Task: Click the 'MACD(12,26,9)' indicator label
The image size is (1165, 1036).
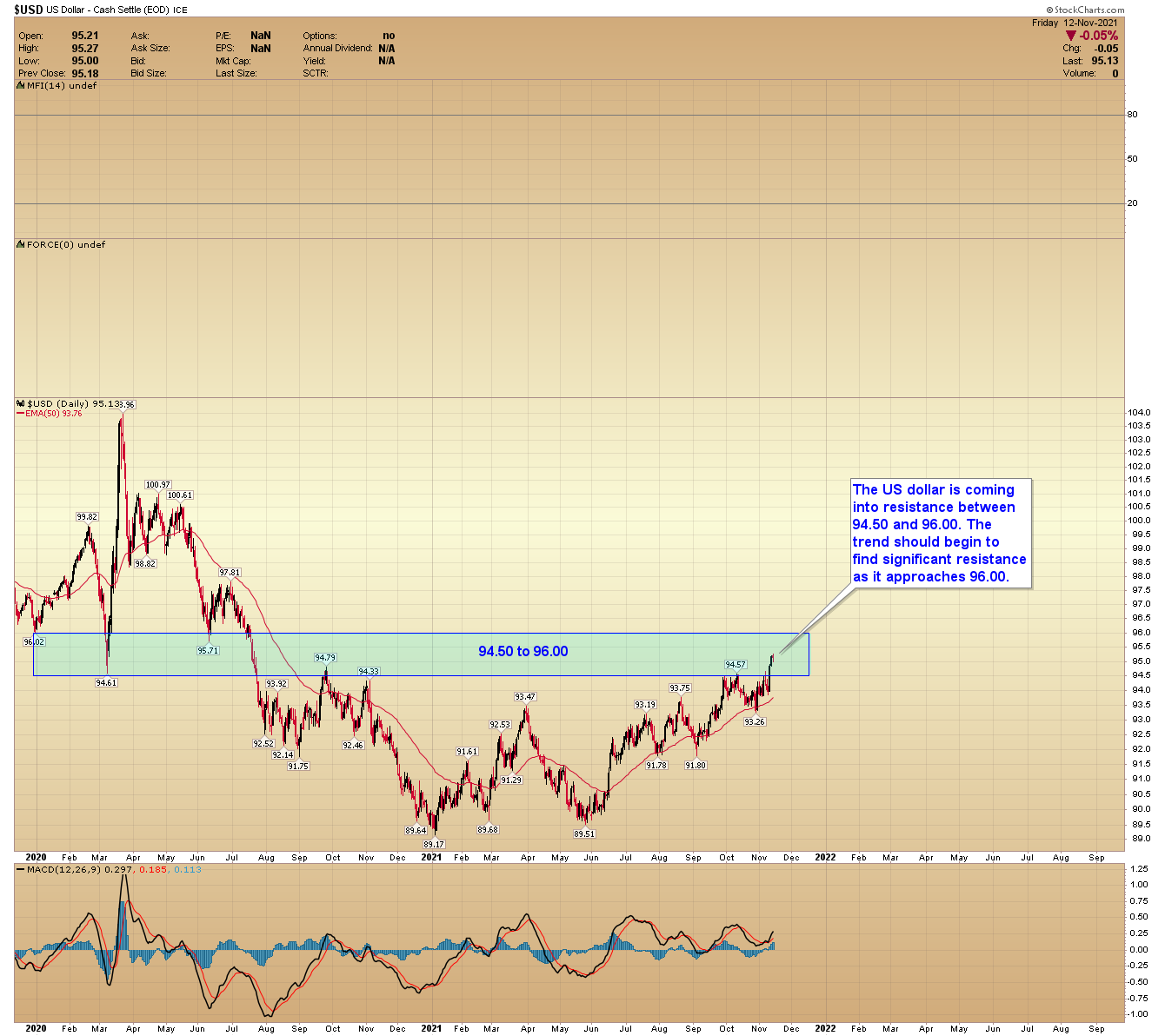Action: tap(63, 869)
